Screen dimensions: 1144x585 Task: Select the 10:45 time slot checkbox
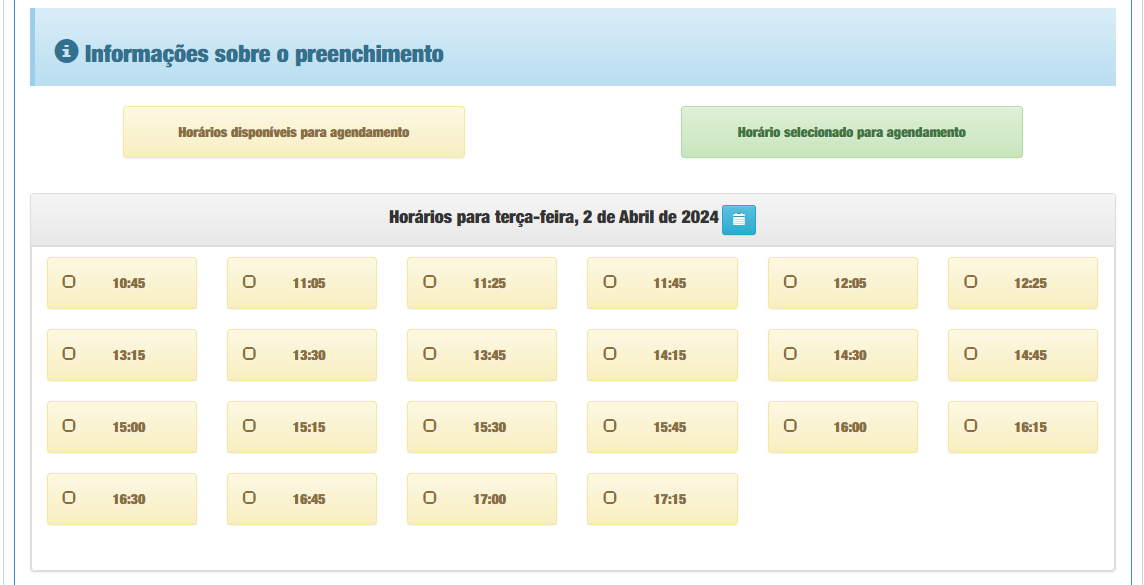click(69, 282)
